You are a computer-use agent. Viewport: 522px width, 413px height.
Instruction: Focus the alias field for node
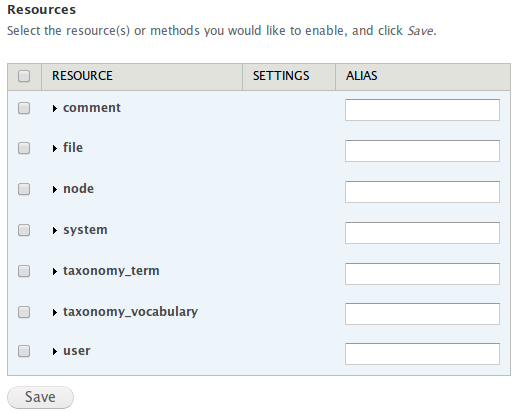pos(422,192)
